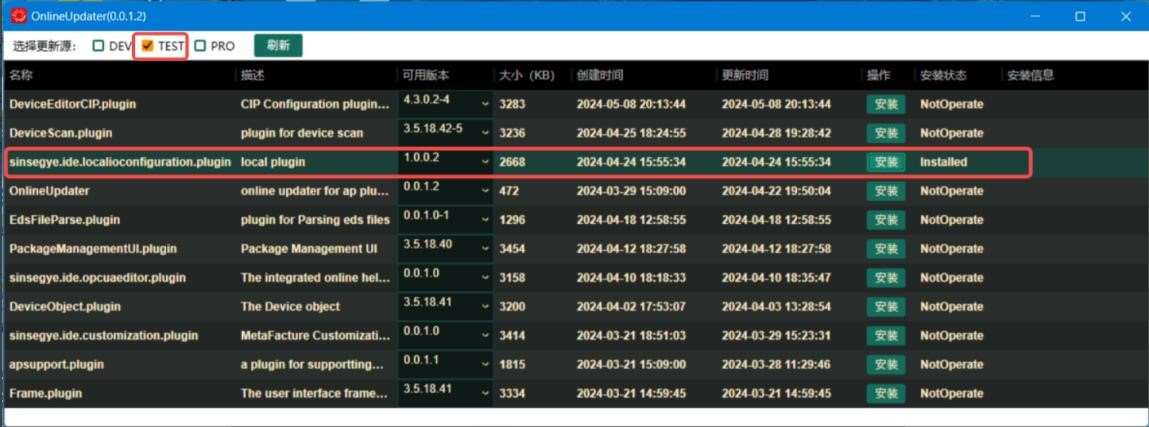1149x427 pixels.
Task: Select the DeviceEditorCIP.plugin name cell
Action: point(73,105)
